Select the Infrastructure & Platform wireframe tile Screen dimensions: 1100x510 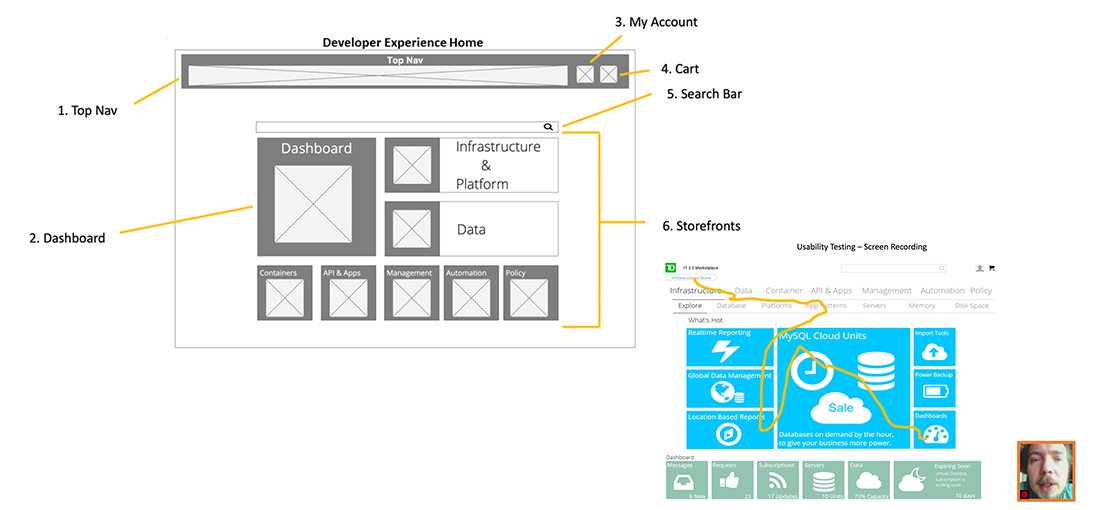(471, 165)
